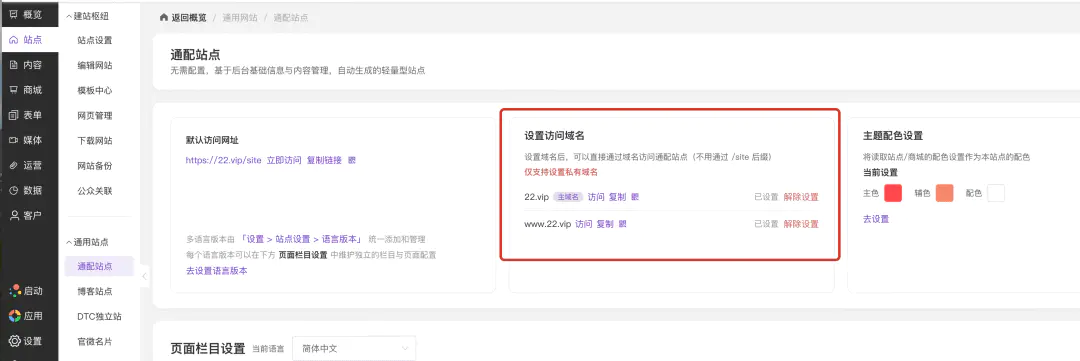
Task: Click the QR code icon beside 复制链接
Action: (x=352, y=160)
